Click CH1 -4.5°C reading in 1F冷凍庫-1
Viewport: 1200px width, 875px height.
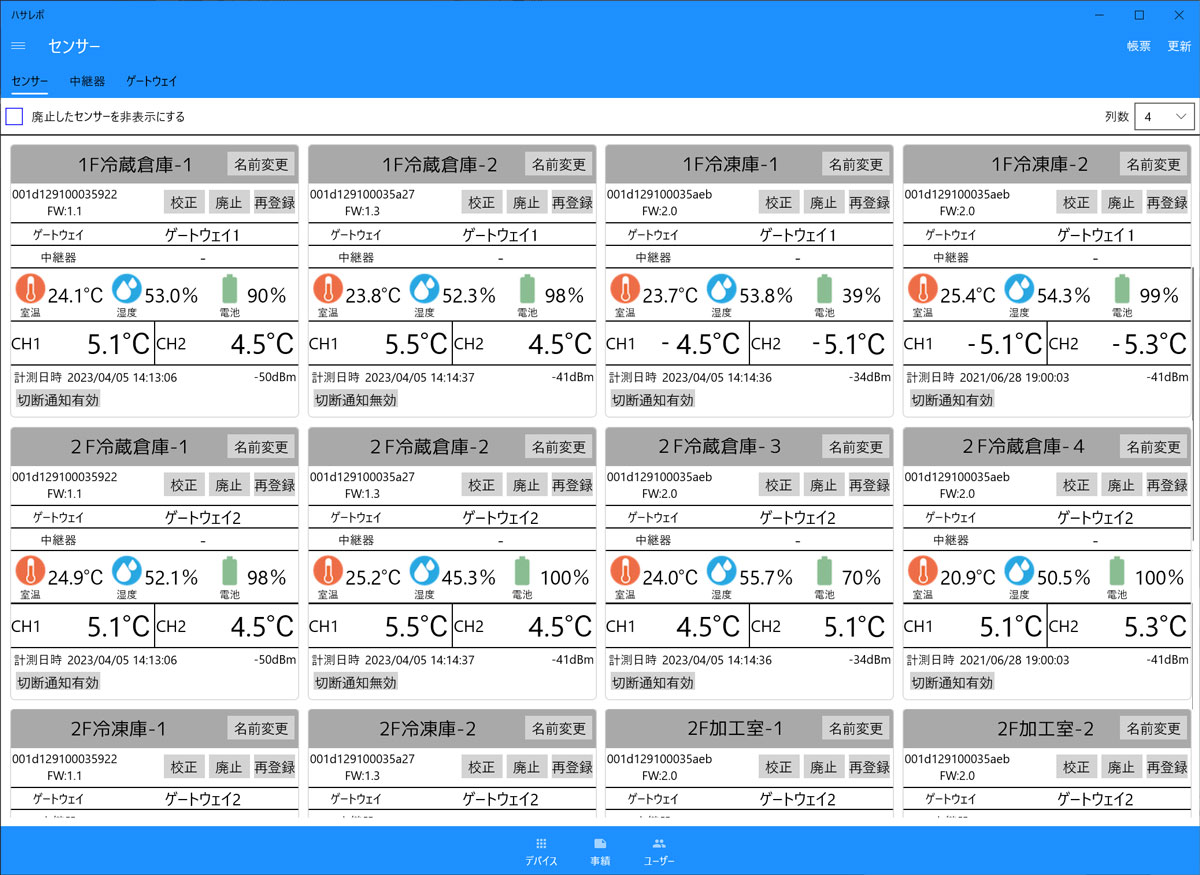tap(701, 344)
